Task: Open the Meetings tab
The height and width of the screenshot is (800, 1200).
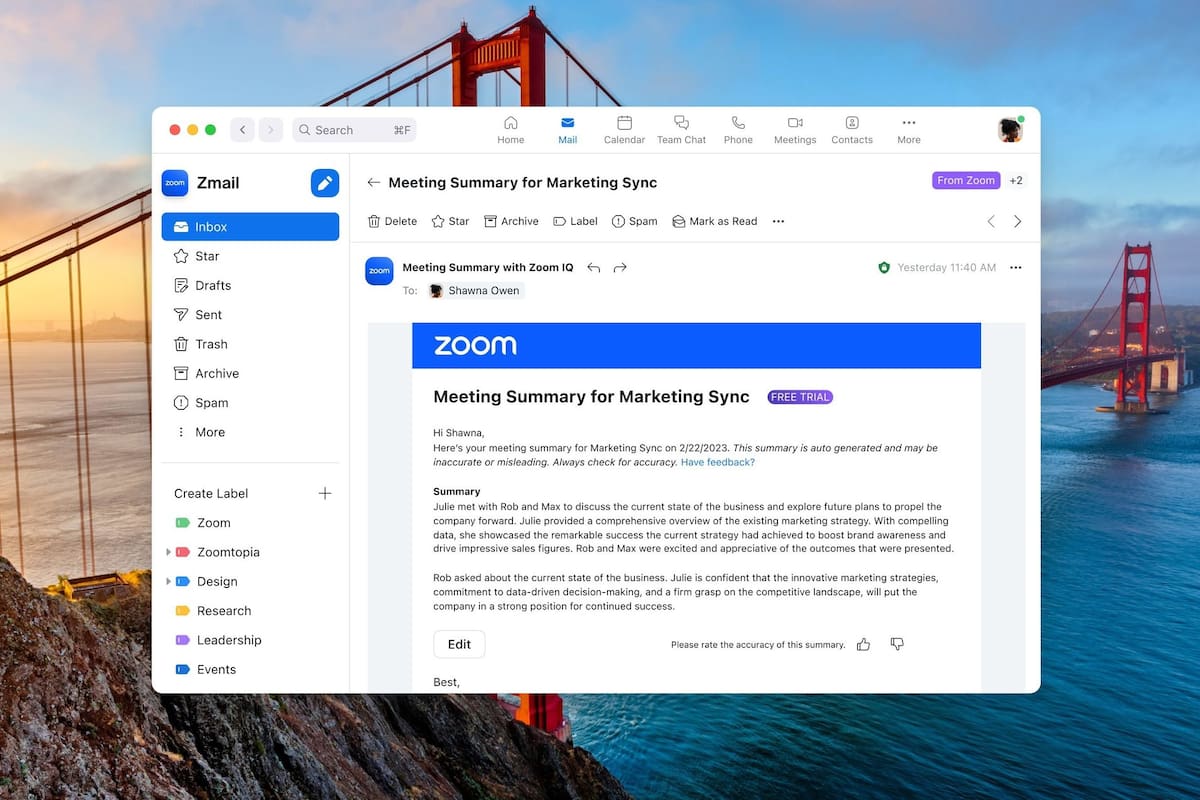Action: (x=794, y=130)
